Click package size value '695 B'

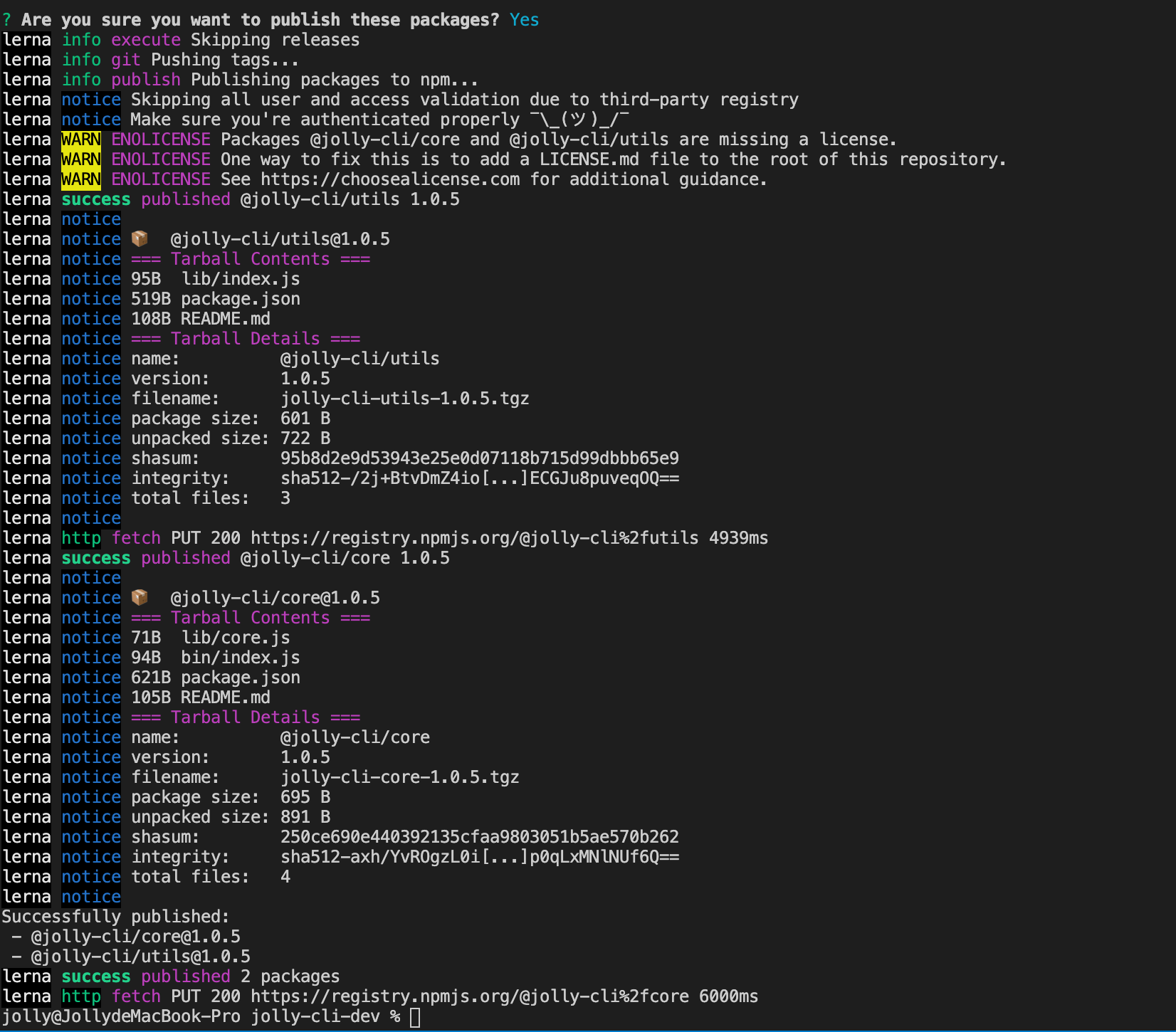point(305,797)
